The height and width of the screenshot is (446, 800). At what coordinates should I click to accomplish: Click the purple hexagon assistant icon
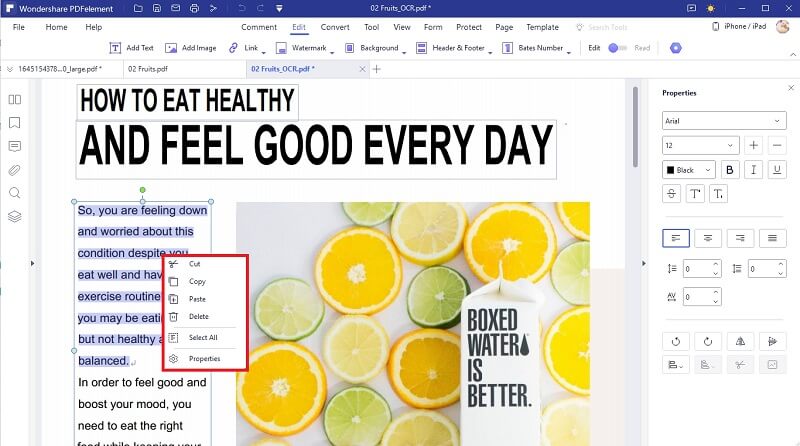tap(676, 48)
